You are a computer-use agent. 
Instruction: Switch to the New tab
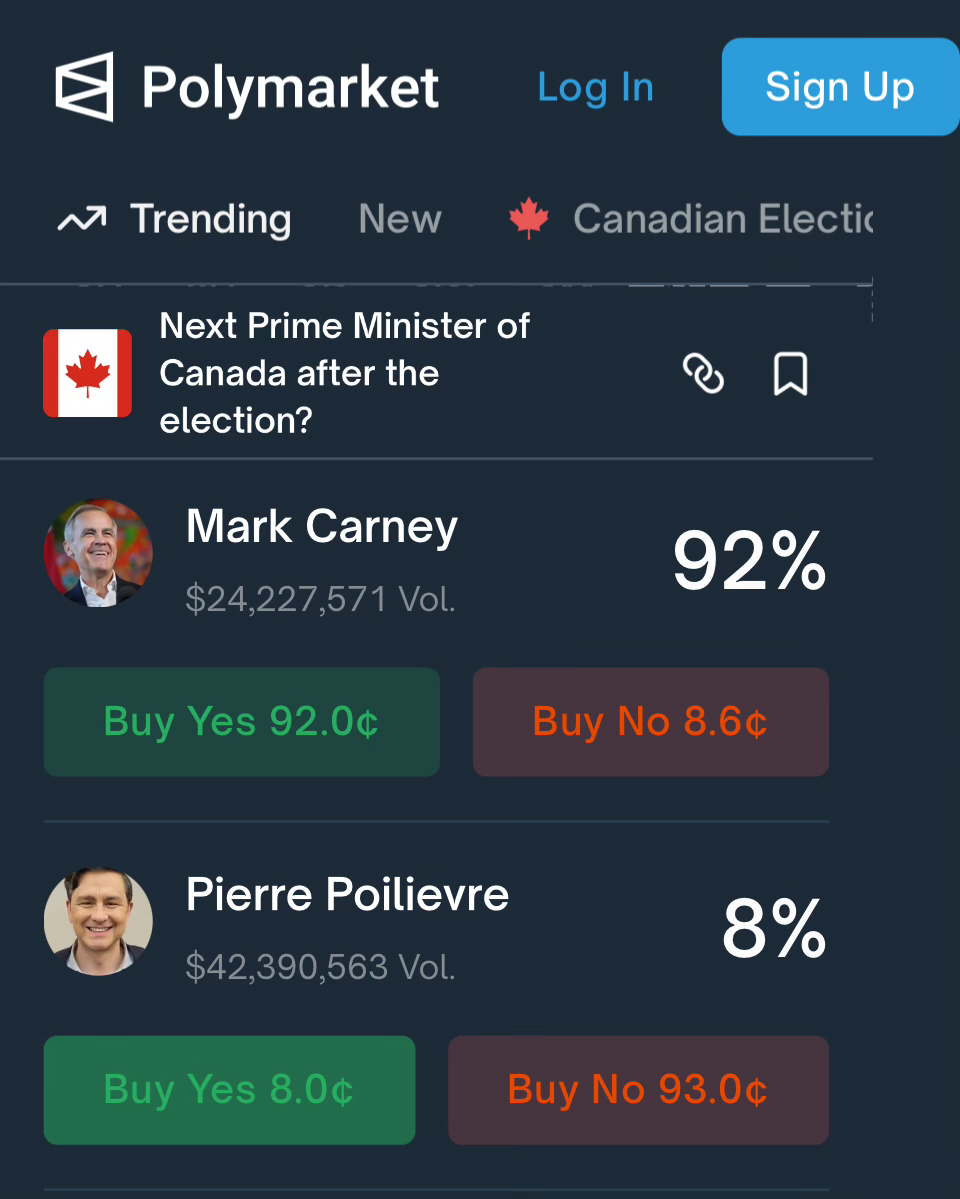click(x=400, y=219)
